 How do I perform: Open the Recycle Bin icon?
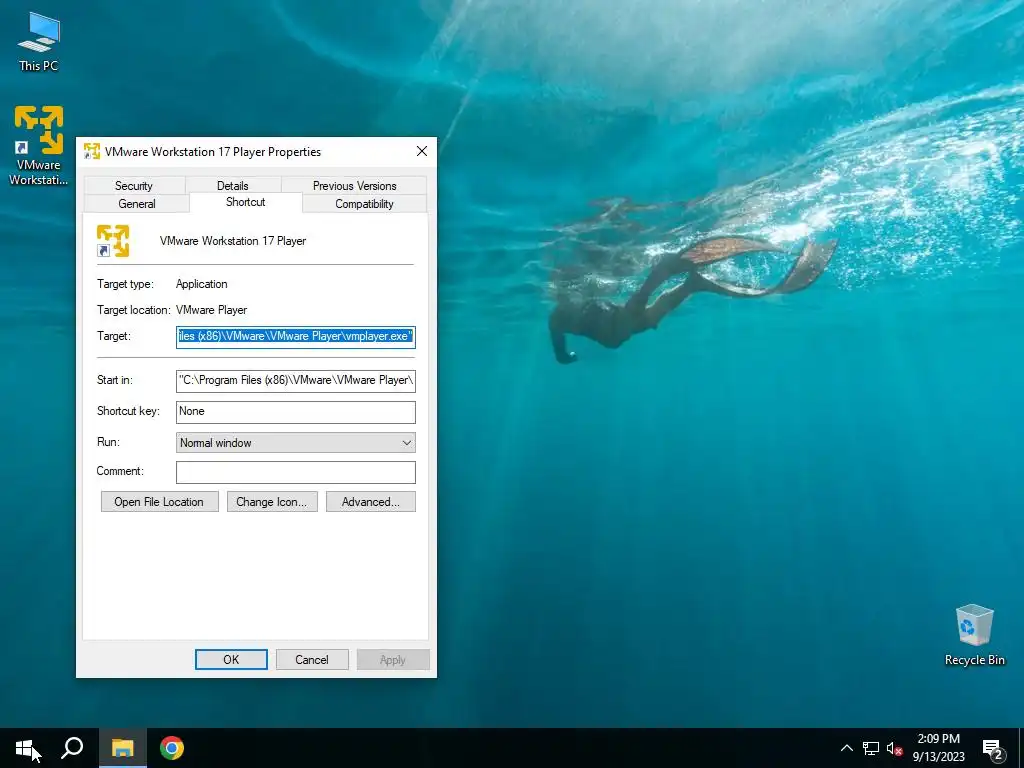pyautogui.click(x=974, y=635)
